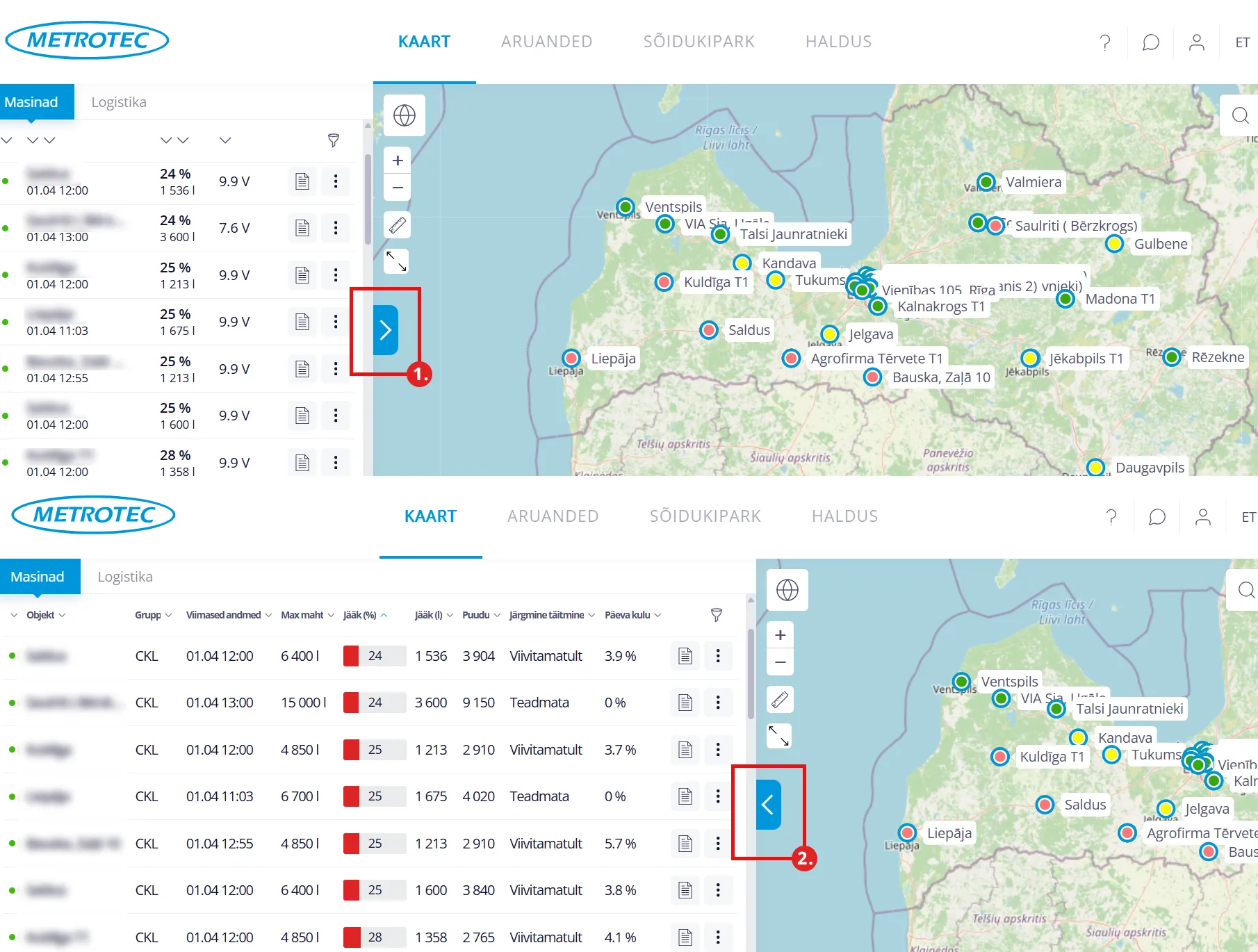The height and width of the screenshot is (952, 1258).
Task: Zoom out on the upper map
Action: 398,188
